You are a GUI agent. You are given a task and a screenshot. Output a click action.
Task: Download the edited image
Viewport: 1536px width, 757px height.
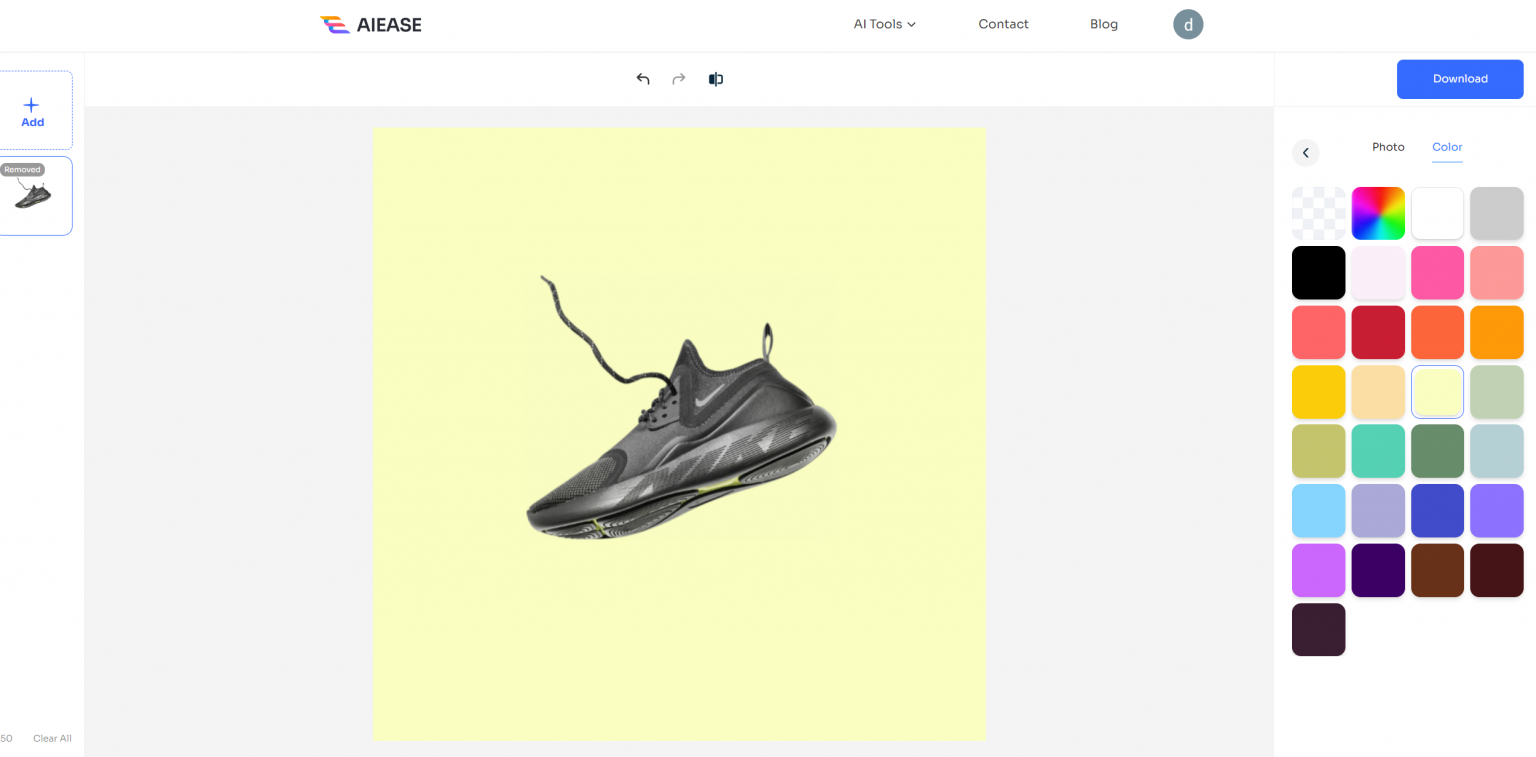1460,78
